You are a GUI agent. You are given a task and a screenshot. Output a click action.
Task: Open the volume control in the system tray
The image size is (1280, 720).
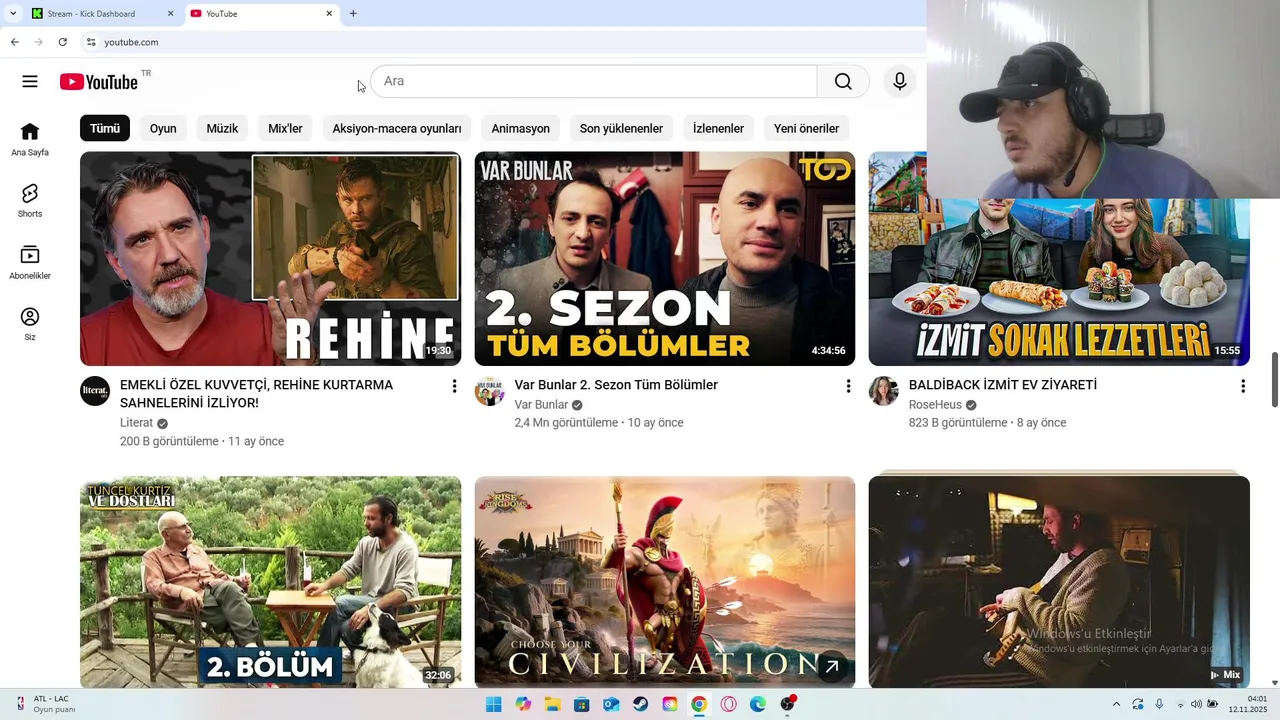click(1196, 704)
